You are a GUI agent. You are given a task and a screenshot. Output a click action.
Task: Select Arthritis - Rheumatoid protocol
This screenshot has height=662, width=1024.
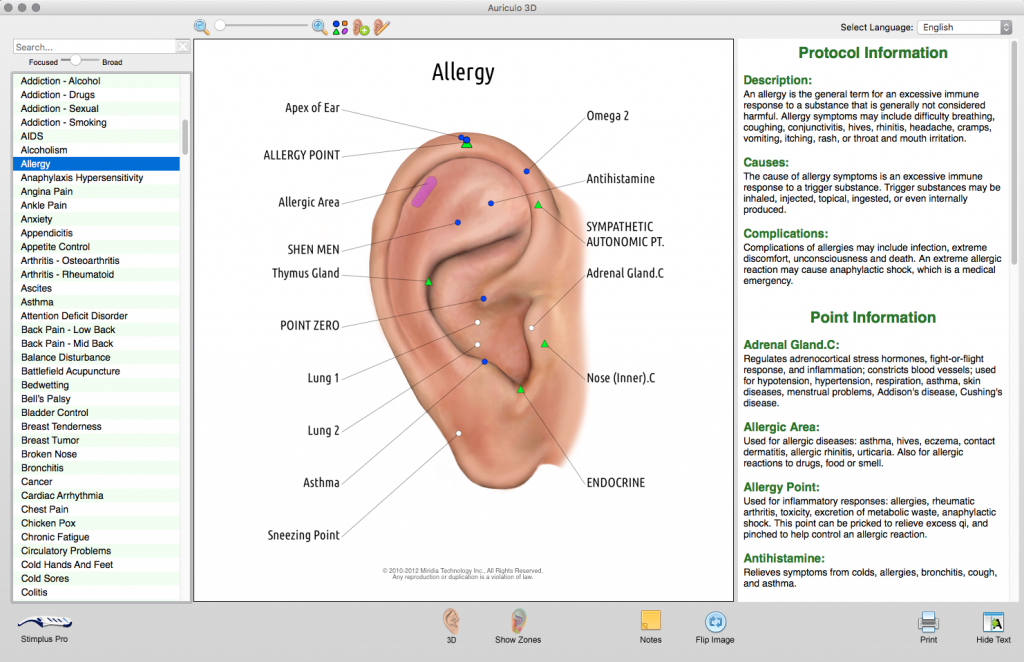(97, 274)
